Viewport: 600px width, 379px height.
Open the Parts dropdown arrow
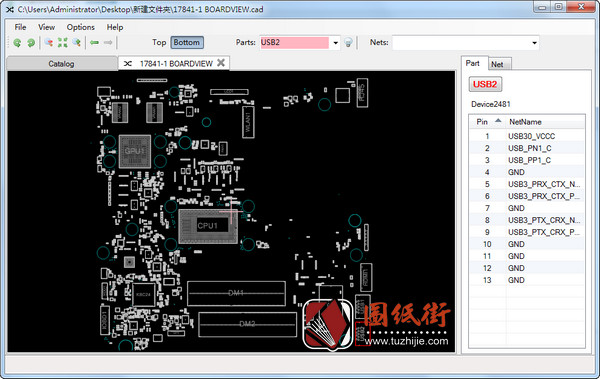(335, 43)
